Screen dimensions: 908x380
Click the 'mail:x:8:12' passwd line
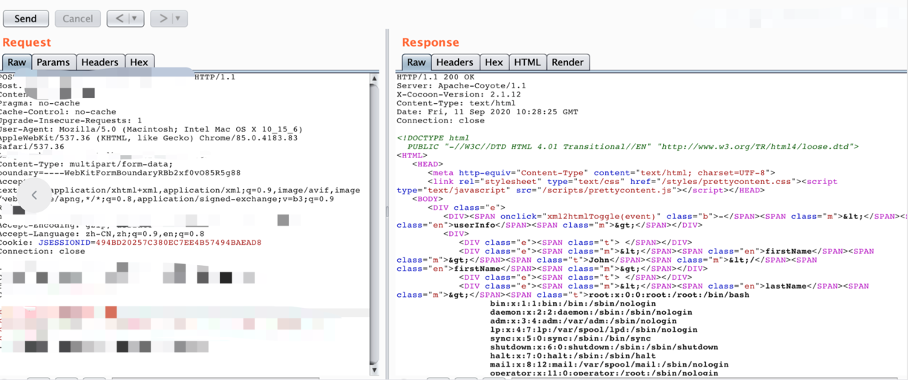tap(609, 365)
